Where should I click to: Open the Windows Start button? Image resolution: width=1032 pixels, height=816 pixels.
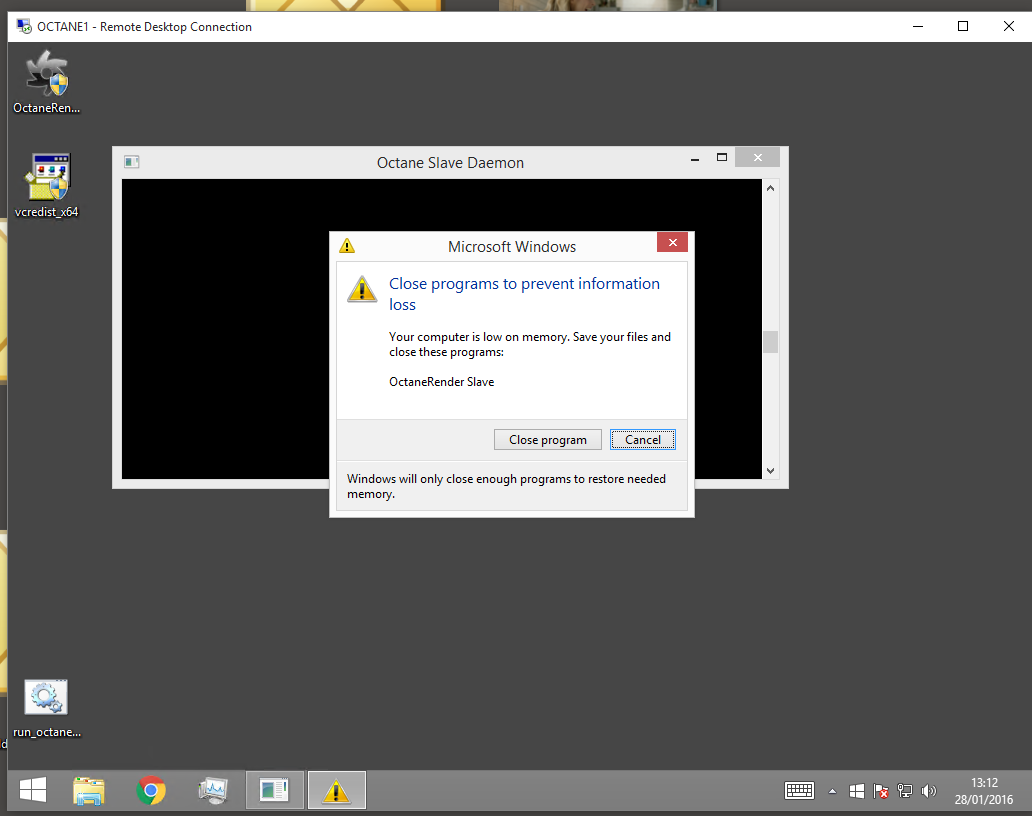pos(33,790)
